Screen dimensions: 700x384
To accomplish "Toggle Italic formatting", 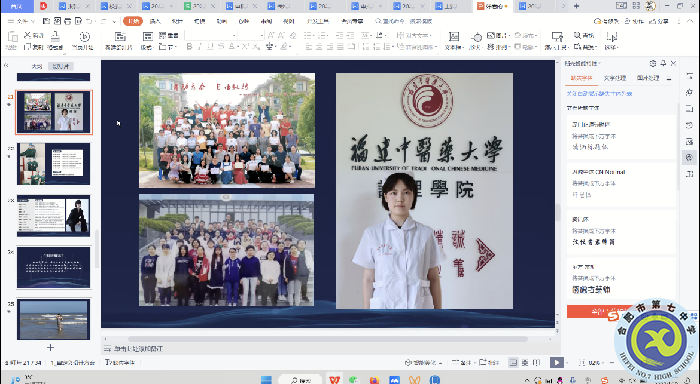I will [200, 46].
